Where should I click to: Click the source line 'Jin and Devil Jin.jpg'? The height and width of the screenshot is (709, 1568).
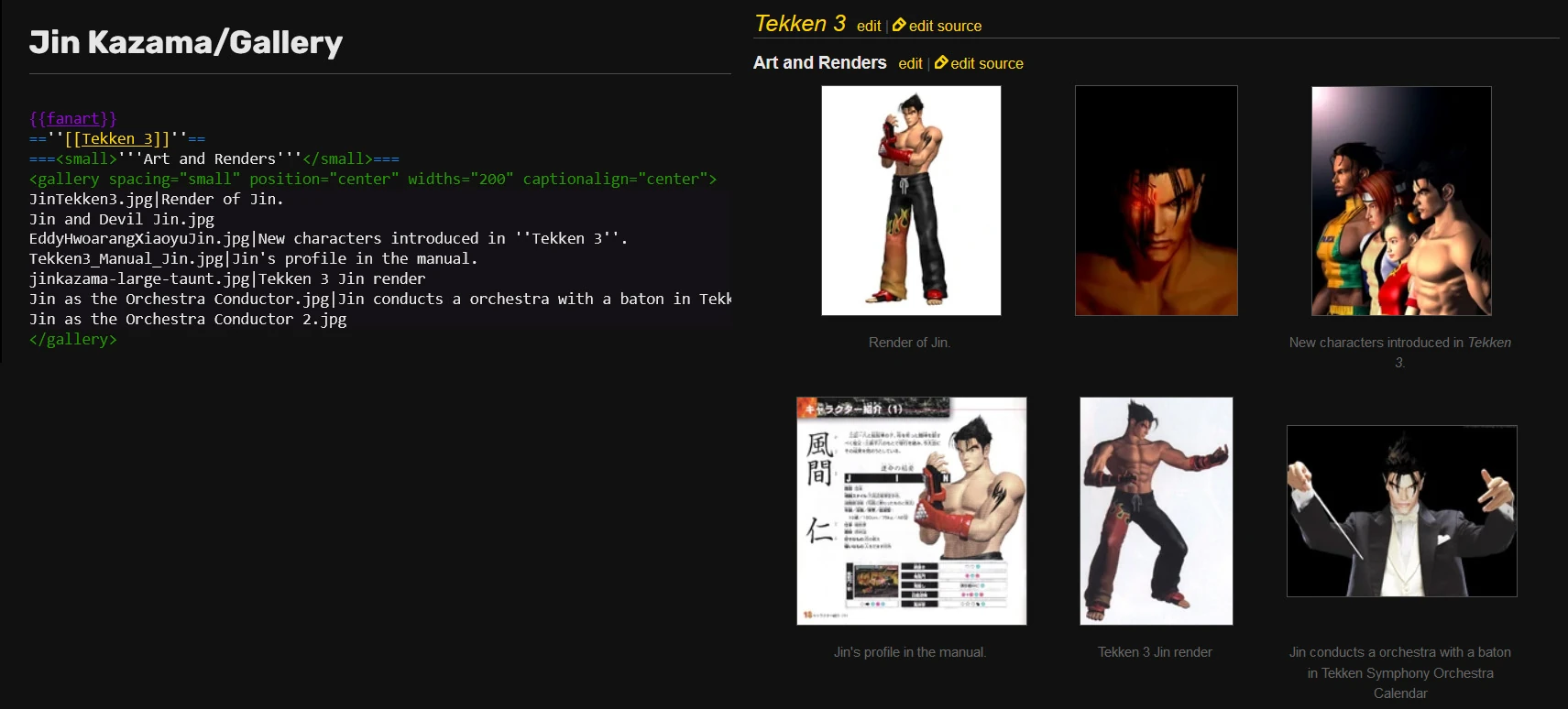(122, 219)
